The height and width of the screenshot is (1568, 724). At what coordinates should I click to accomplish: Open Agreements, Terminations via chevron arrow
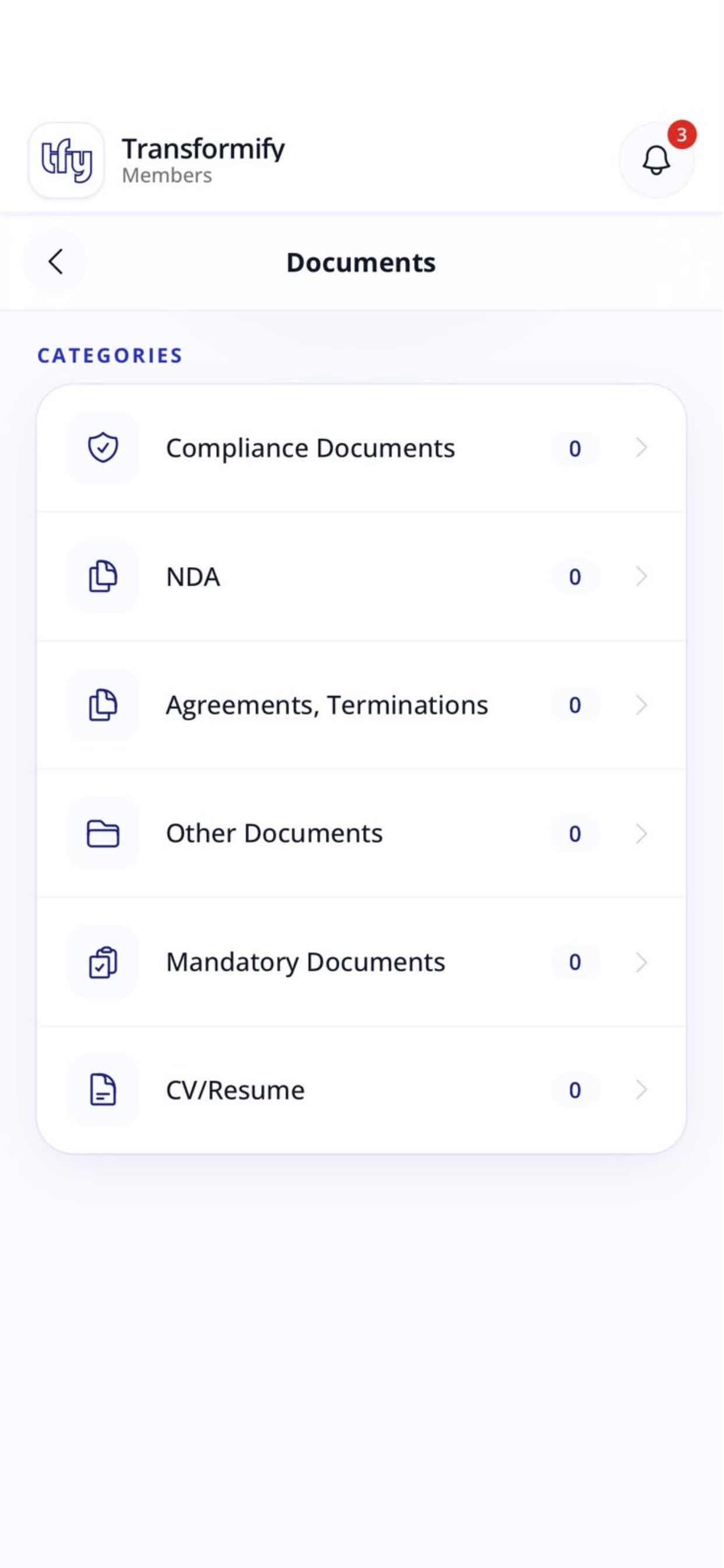[641, 705]
